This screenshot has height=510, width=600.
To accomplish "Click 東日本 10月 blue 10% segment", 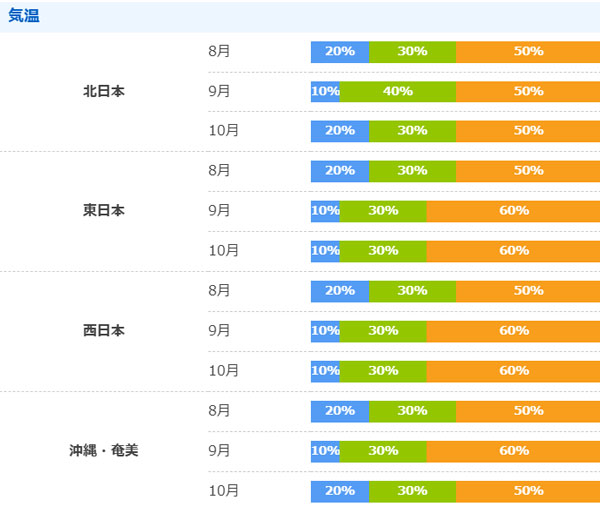I will pyautogui.click(x=325, y=251).
